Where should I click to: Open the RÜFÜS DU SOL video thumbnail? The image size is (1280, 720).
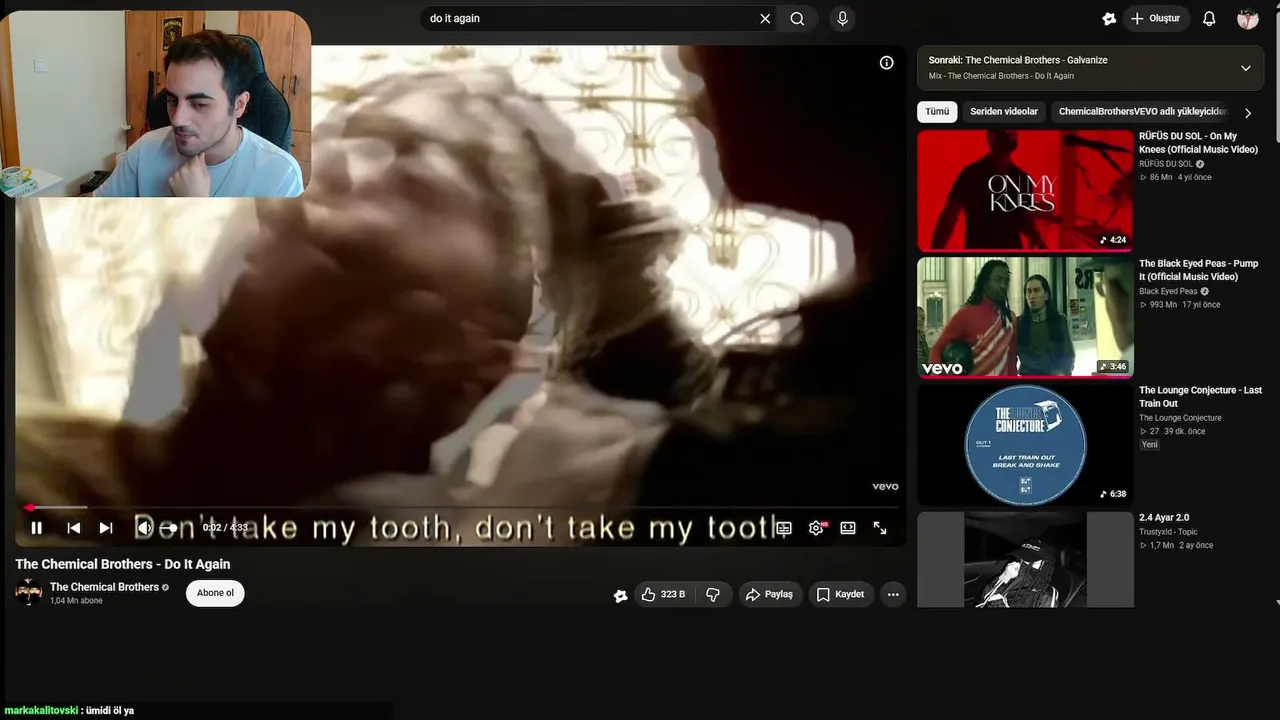tap(1025, 190)
